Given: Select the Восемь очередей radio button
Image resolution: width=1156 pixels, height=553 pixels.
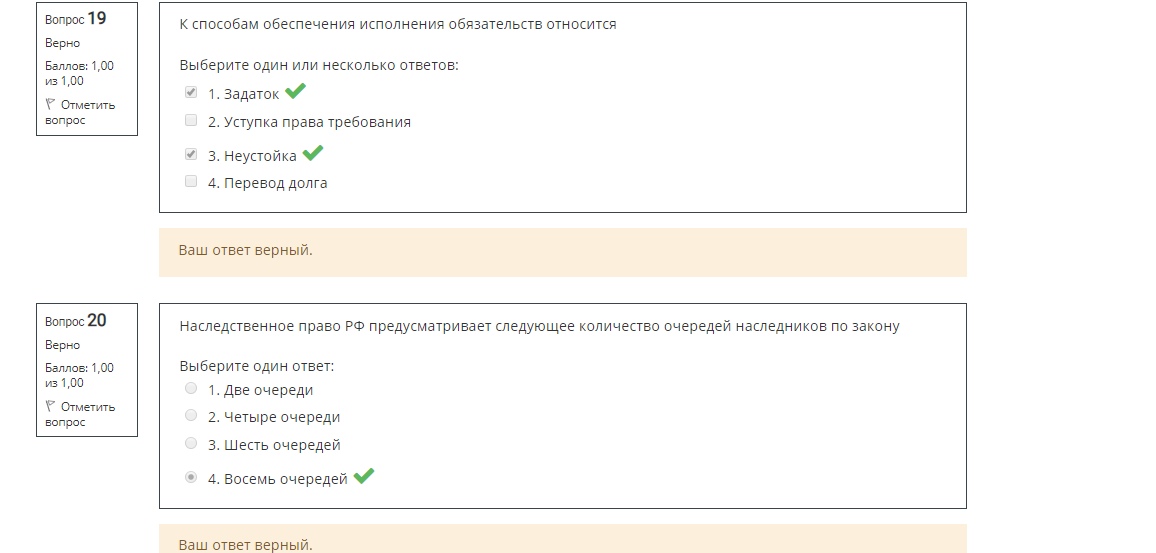Looking at the screenshot, I should [x=191, y=478].
